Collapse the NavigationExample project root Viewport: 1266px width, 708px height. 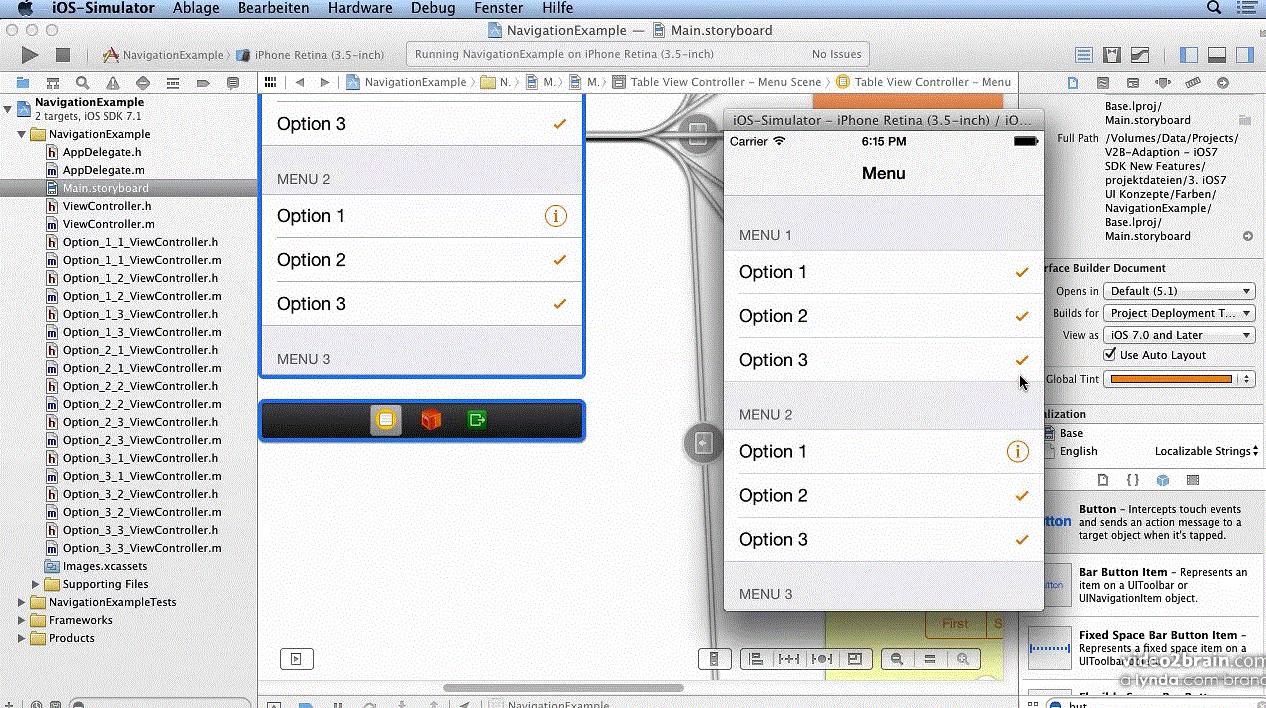(x=8, y=108)
